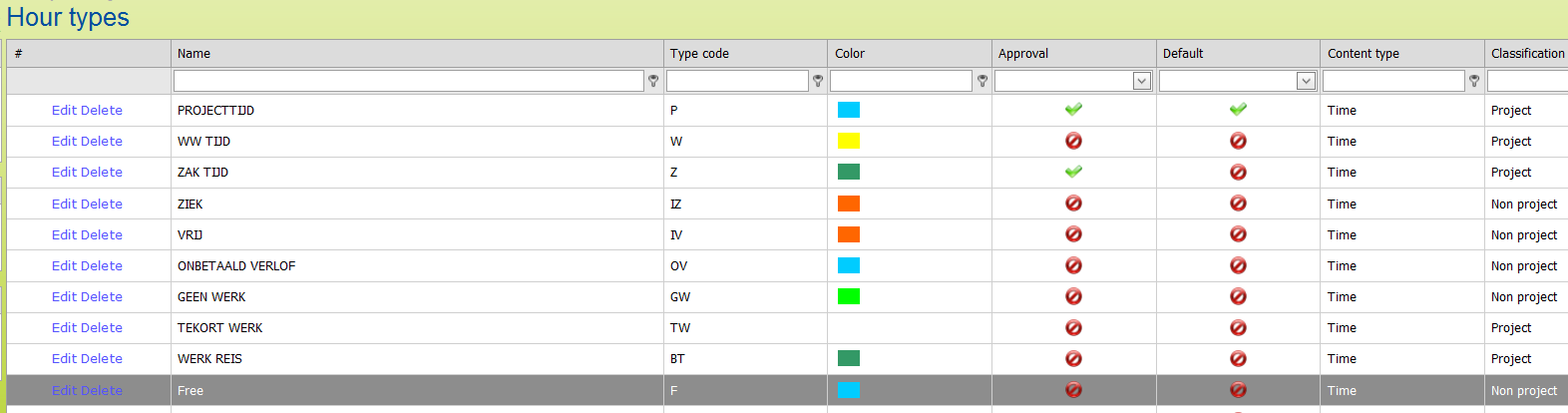This screenshot has height=413, width=1568.
Task: Click the green Approval checkmark for PROJECTTIJD
Action: click(x=1073, y=110)
